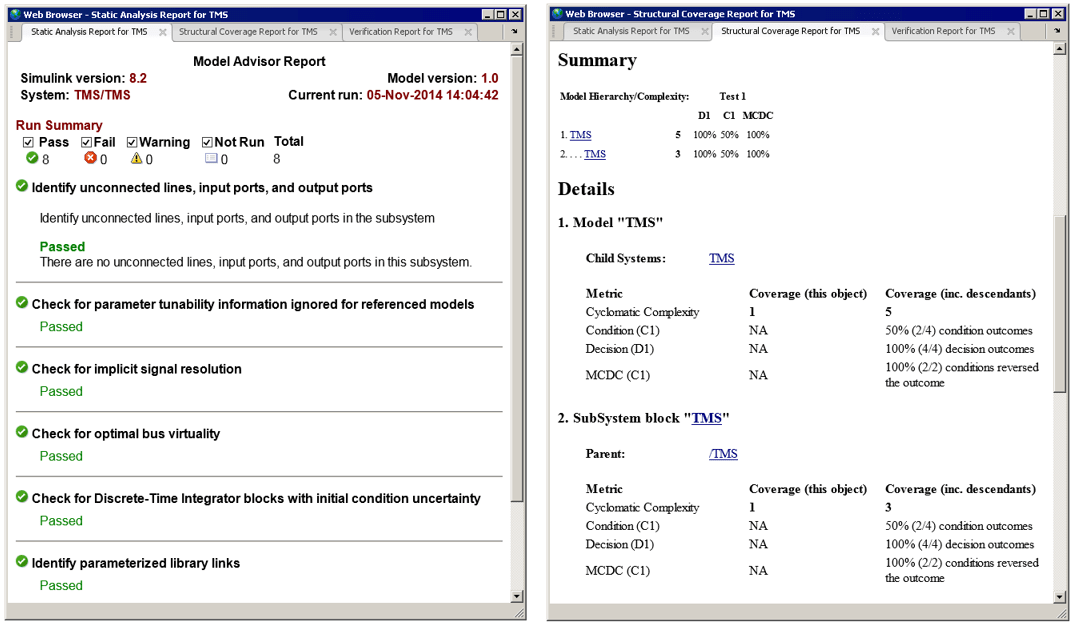The width and height of the screenshot is (1072, 624).
Task: Close the Static Analysis Report tab in left window
Action: click(162, 32)
